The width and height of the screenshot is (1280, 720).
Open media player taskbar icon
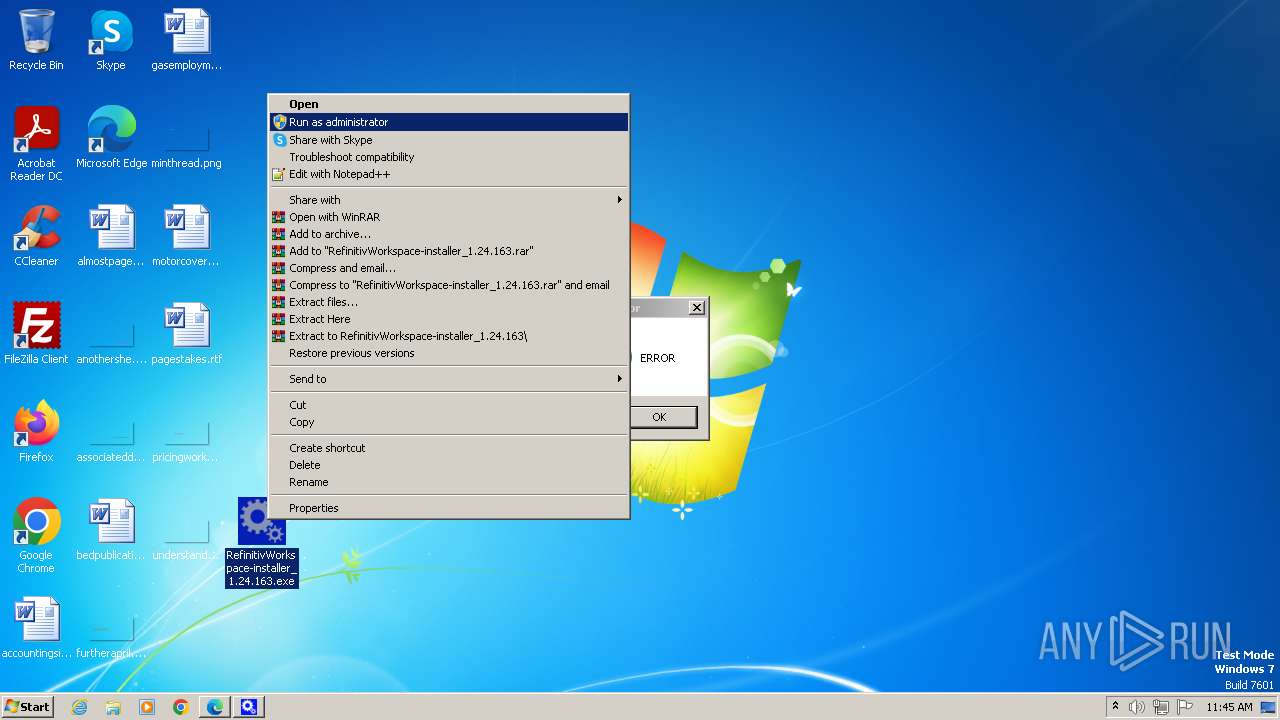click(x=147, y=707)
